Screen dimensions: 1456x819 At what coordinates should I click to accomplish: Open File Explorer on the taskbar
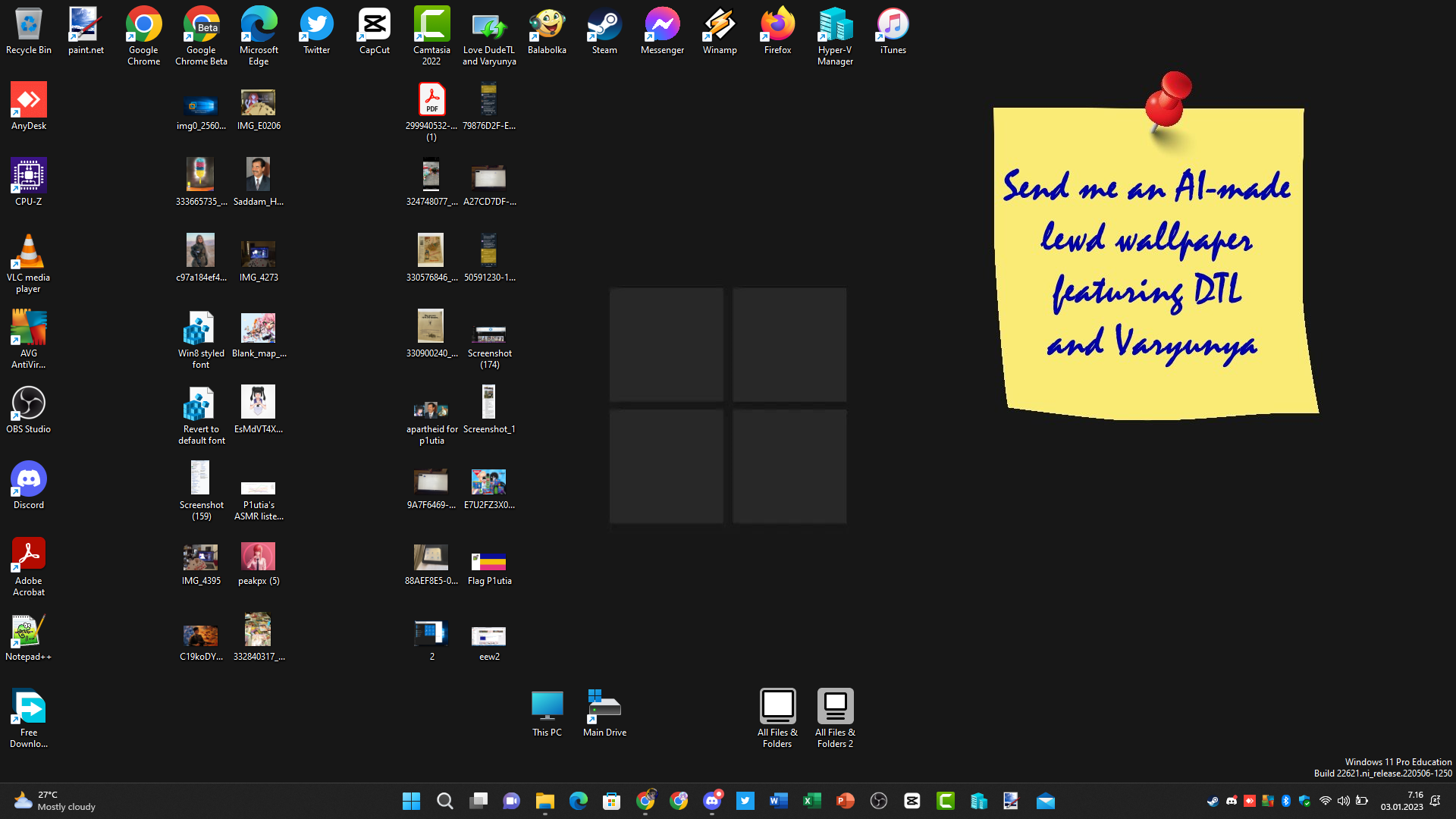pos(544,801)
